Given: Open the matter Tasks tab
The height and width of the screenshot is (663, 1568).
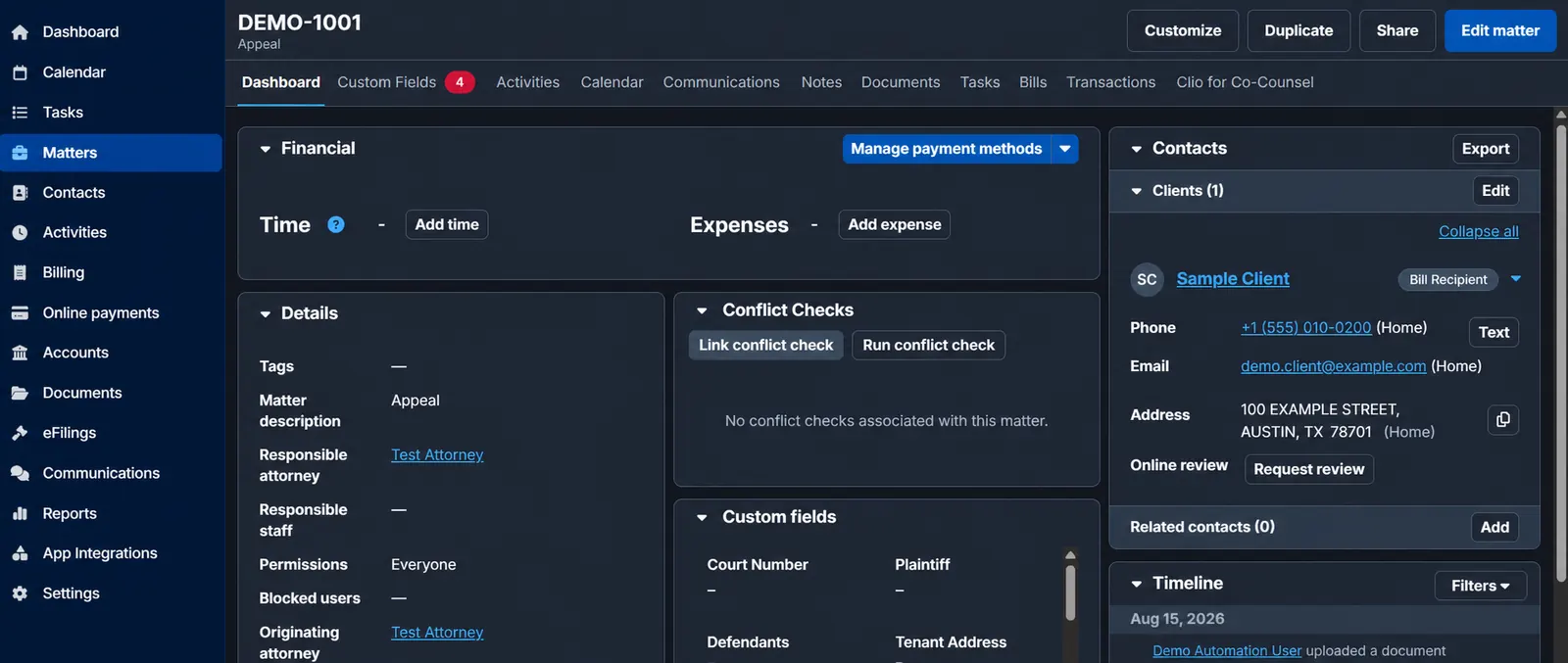Looking at the screenshot, I should 980,82.
